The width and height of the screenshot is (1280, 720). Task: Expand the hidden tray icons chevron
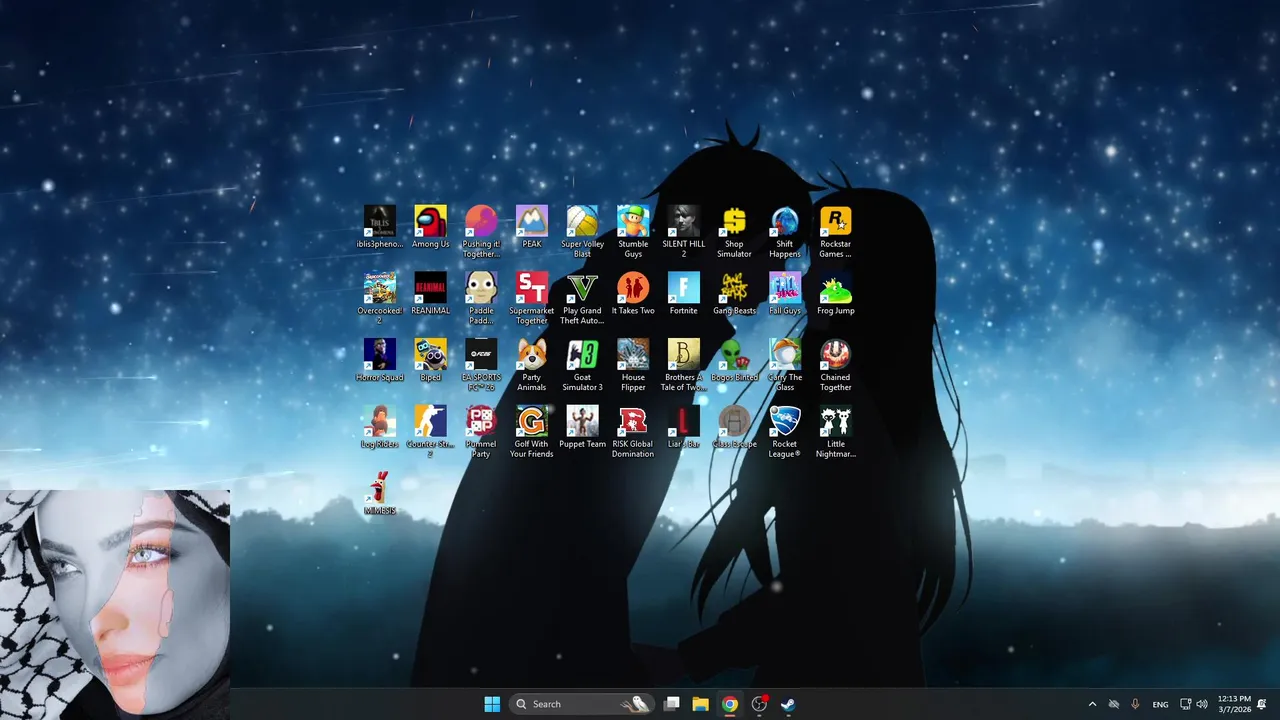click(1092, 704)
